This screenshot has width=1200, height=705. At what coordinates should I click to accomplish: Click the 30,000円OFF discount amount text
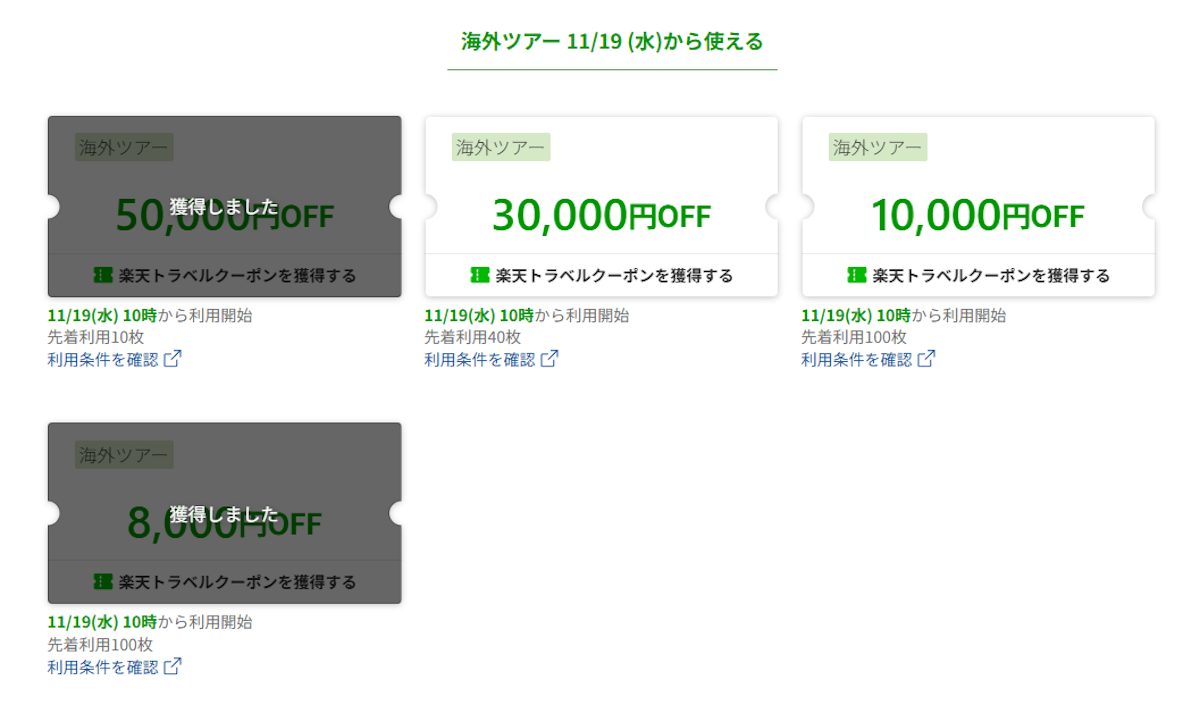(601, 215)
